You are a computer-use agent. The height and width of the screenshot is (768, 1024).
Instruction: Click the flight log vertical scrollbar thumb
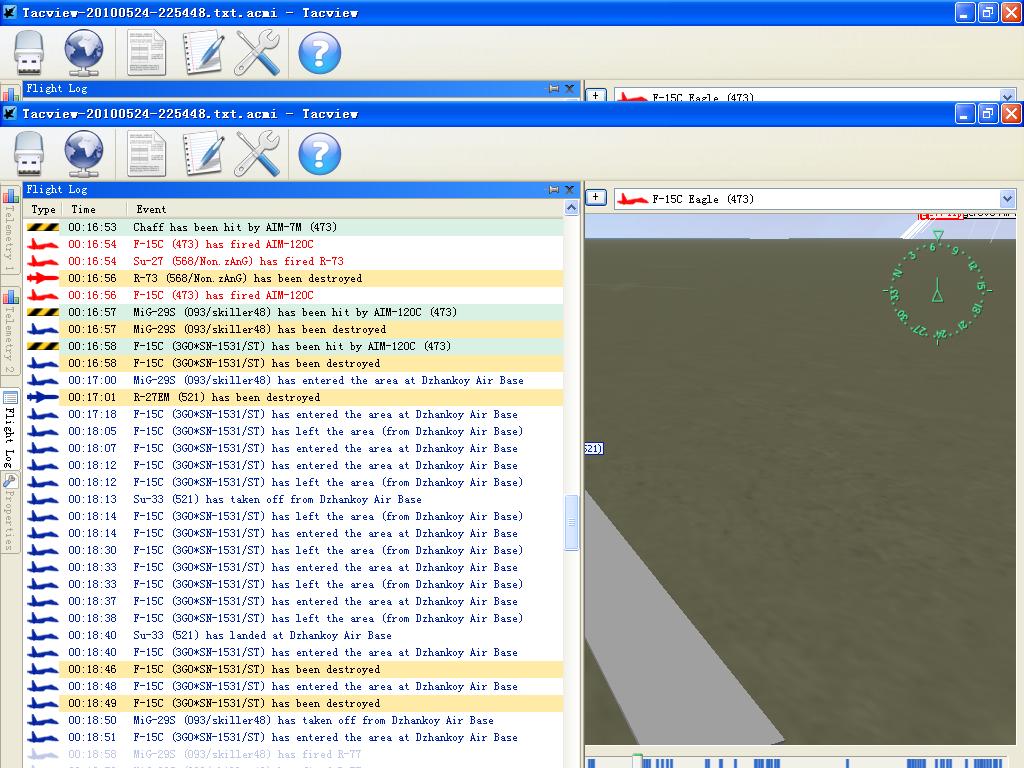point(571,522)
